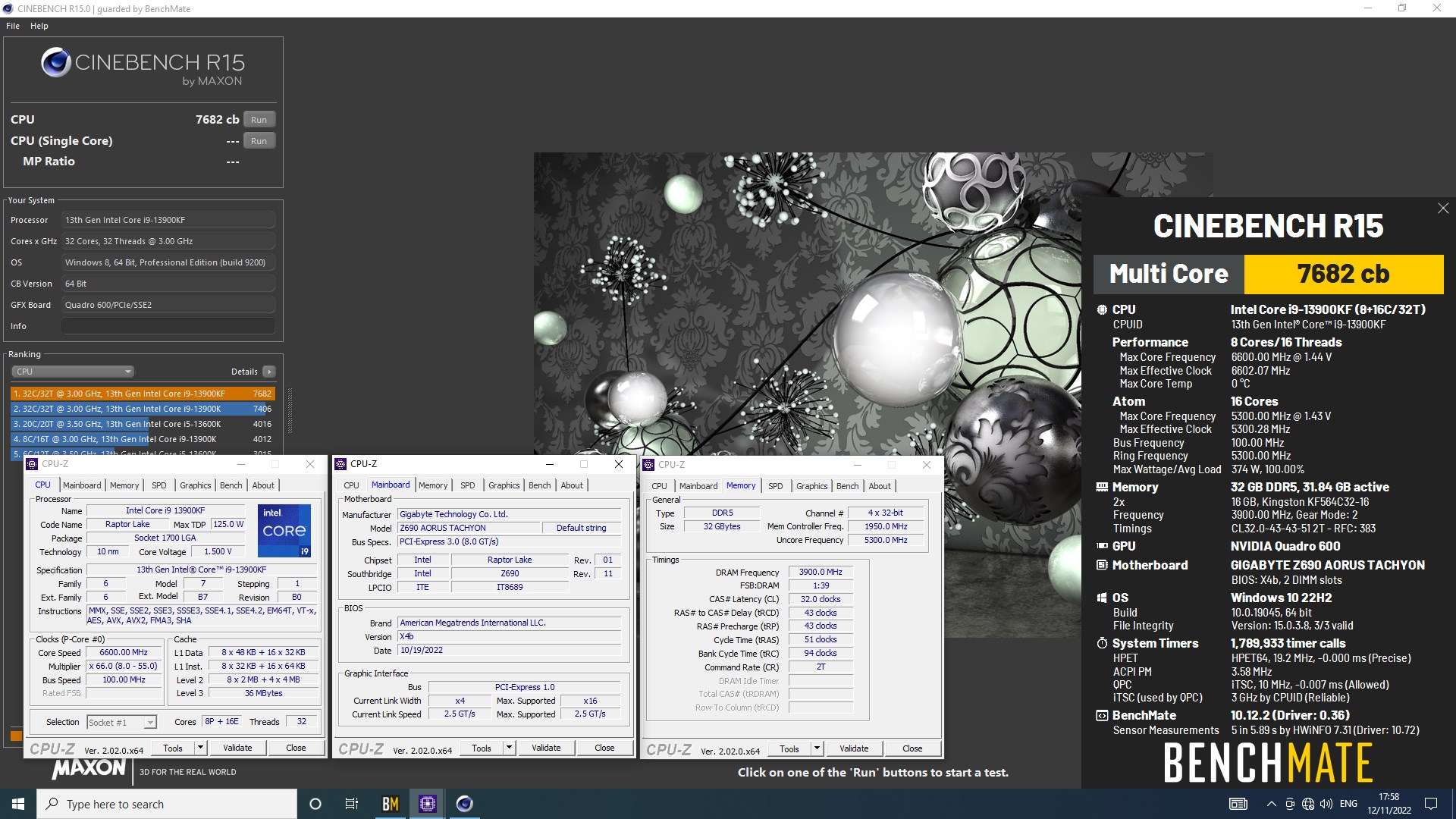This screenshot has width=1456, height=819.
Task: Open Cinebench app icon on taskbar
Action: (465, 804)
